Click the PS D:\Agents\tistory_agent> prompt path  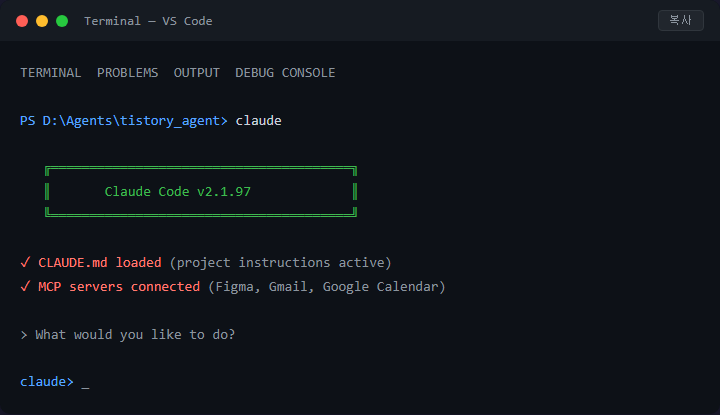pyautogui.click(x=124, y=121)
